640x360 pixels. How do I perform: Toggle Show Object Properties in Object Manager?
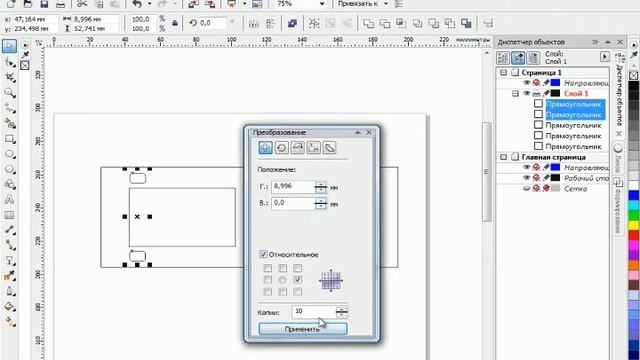(x=503, y=58)
